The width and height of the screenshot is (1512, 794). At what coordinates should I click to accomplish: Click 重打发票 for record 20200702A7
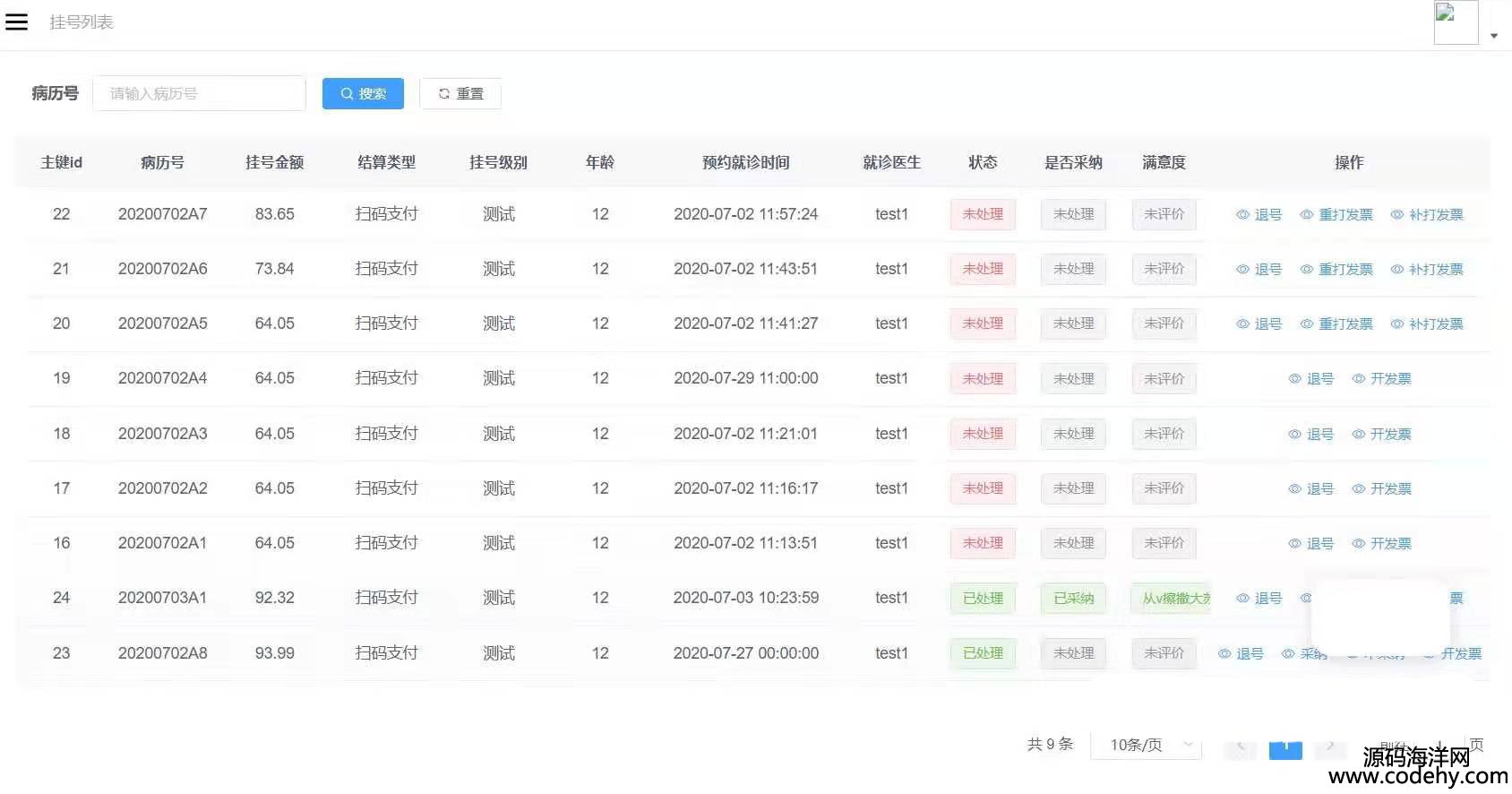1336,215
